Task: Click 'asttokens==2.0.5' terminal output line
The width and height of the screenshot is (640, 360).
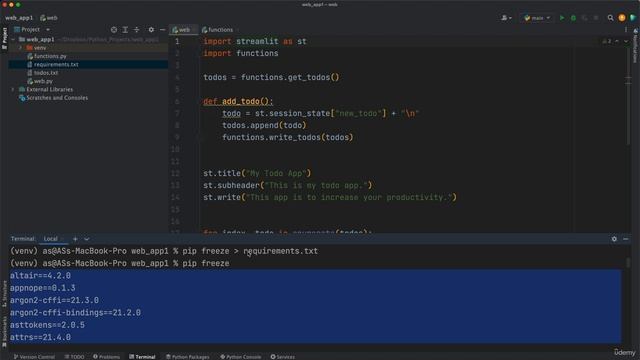Action: [47, 325]
